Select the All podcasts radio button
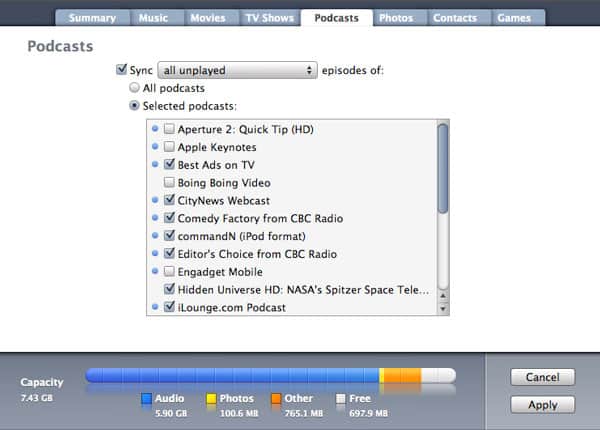The height and width of the screenshot is (430, 600). coord(134,88)
